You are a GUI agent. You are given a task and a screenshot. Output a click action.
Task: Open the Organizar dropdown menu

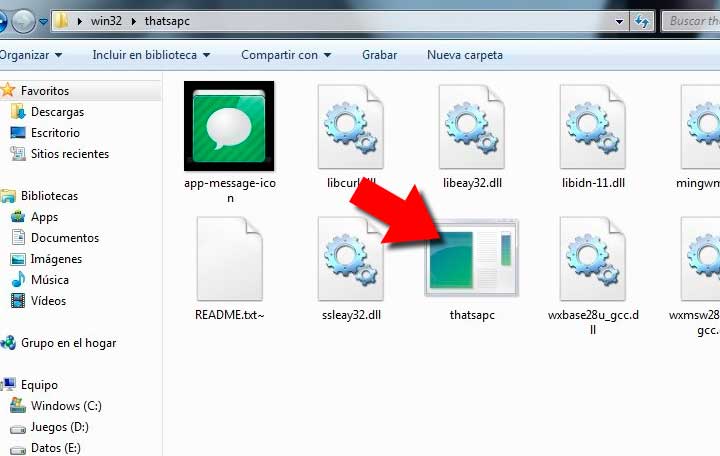pyautogui.click(x=30, y=55)
